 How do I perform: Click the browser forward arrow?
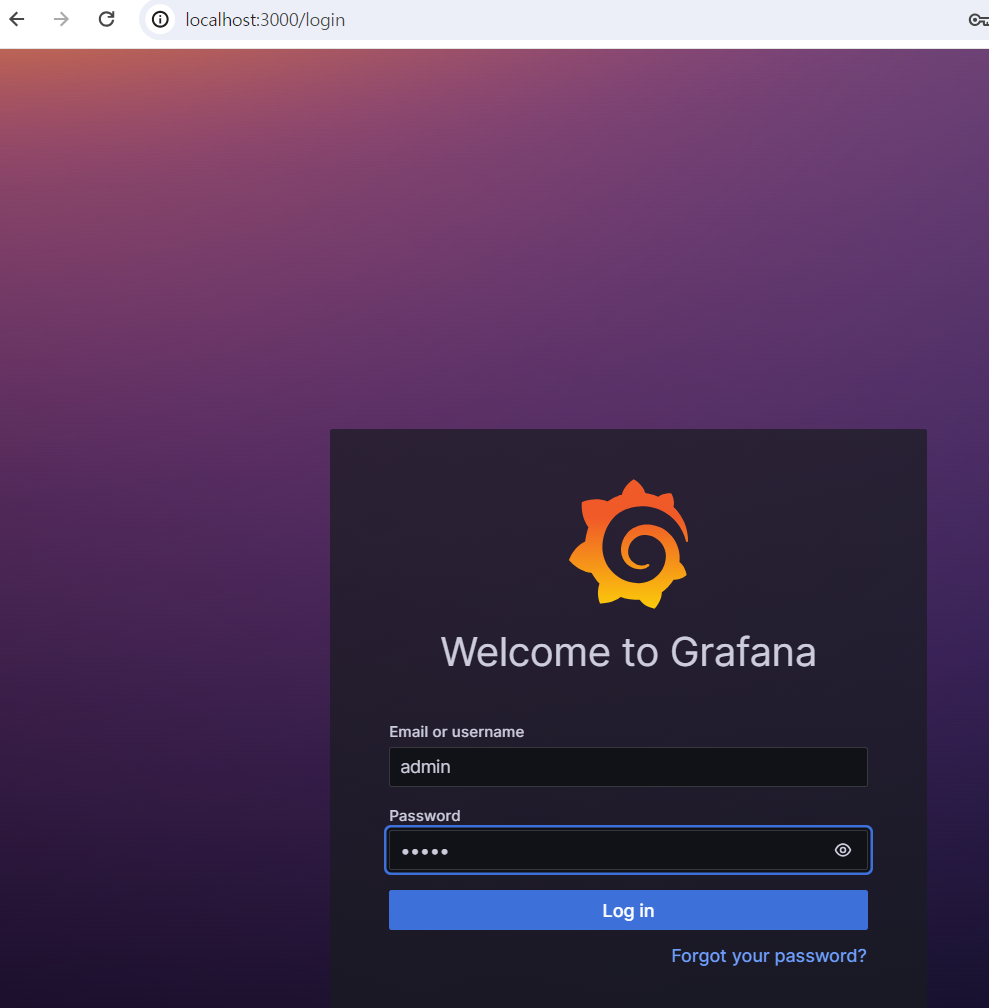coord(61,19)
